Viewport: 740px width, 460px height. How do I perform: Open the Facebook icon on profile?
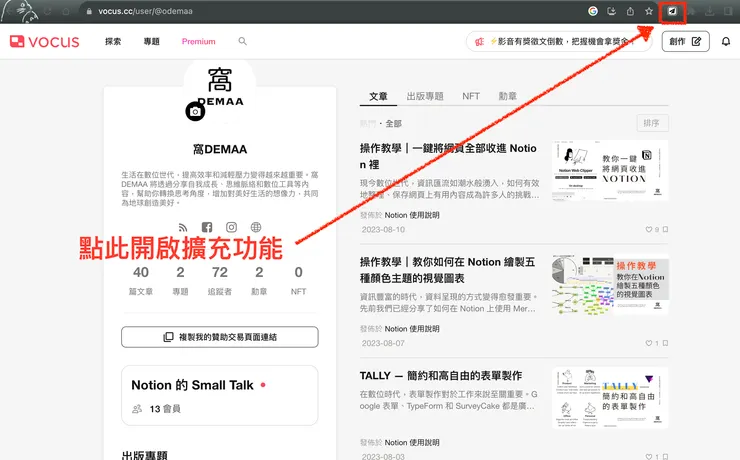[207, 227]
